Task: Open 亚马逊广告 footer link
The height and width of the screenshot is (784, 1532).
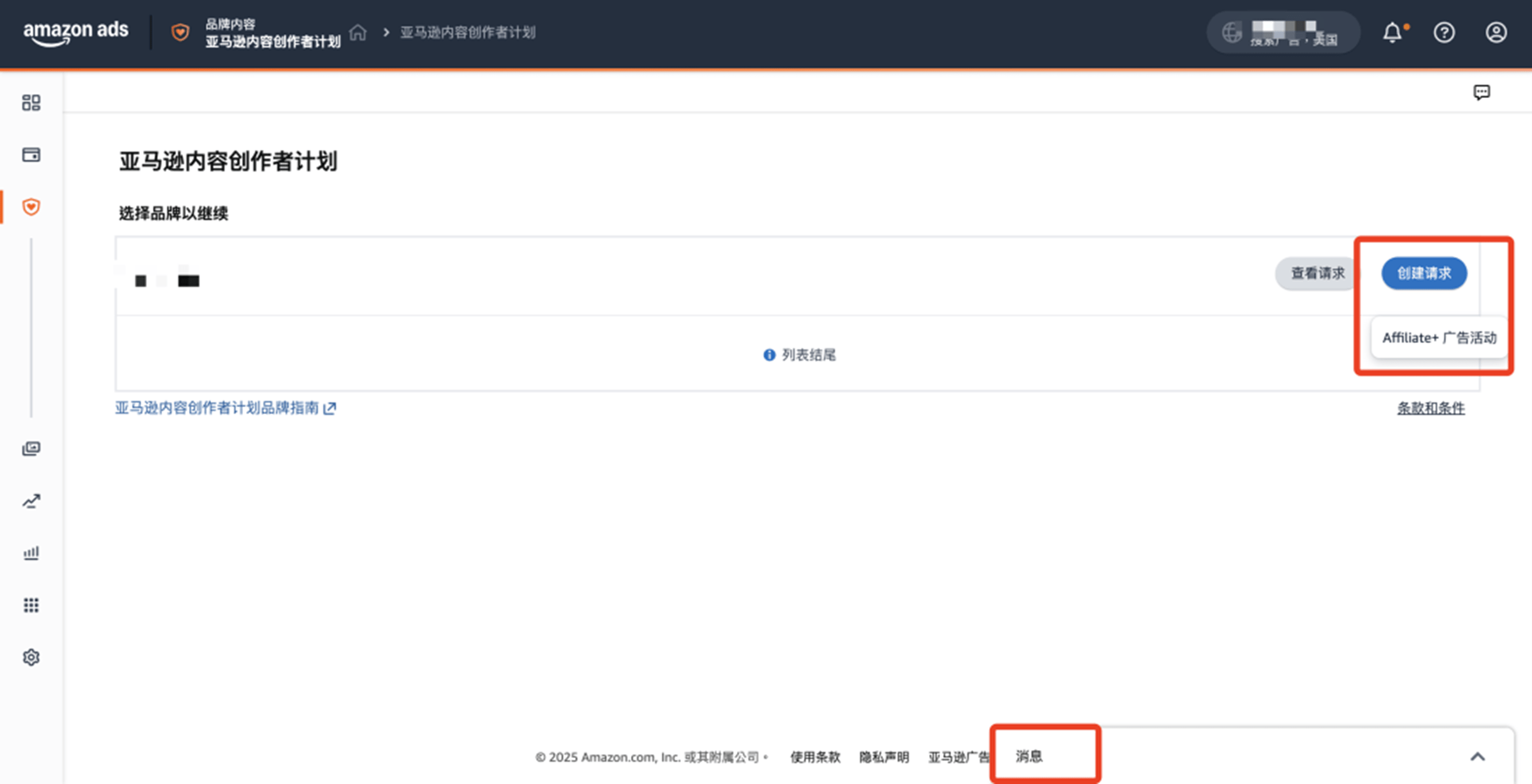Action: point(958,757)
